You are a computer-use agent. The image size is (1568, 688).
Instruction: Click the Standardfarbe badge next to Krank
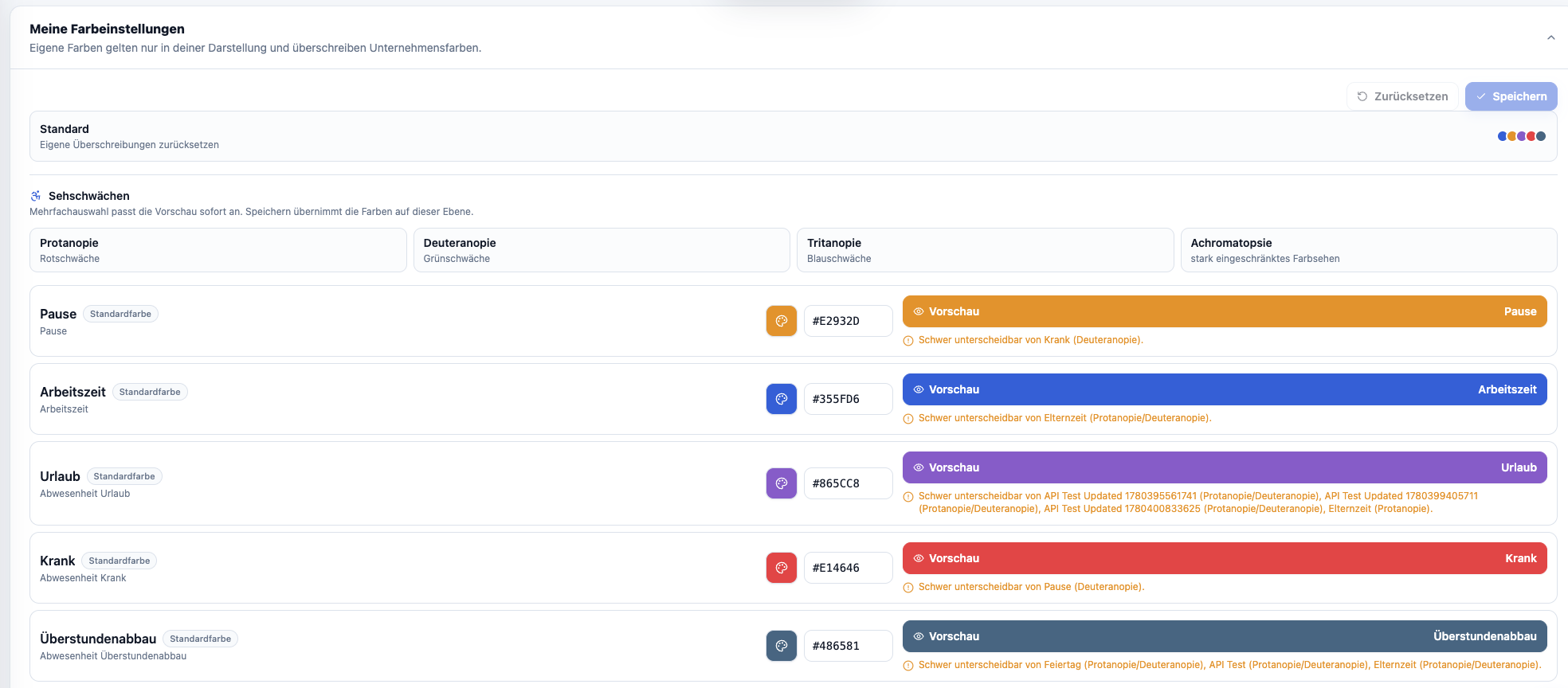(x=120, y=561)
